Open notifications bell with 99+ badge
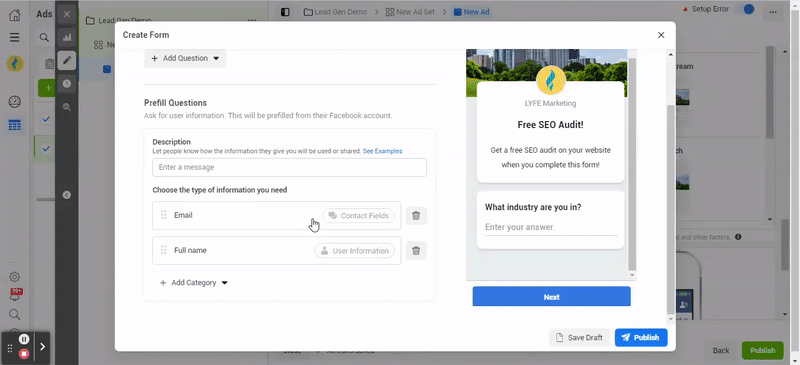Viewport: 800px width, 365px height. tap(16, 295)
